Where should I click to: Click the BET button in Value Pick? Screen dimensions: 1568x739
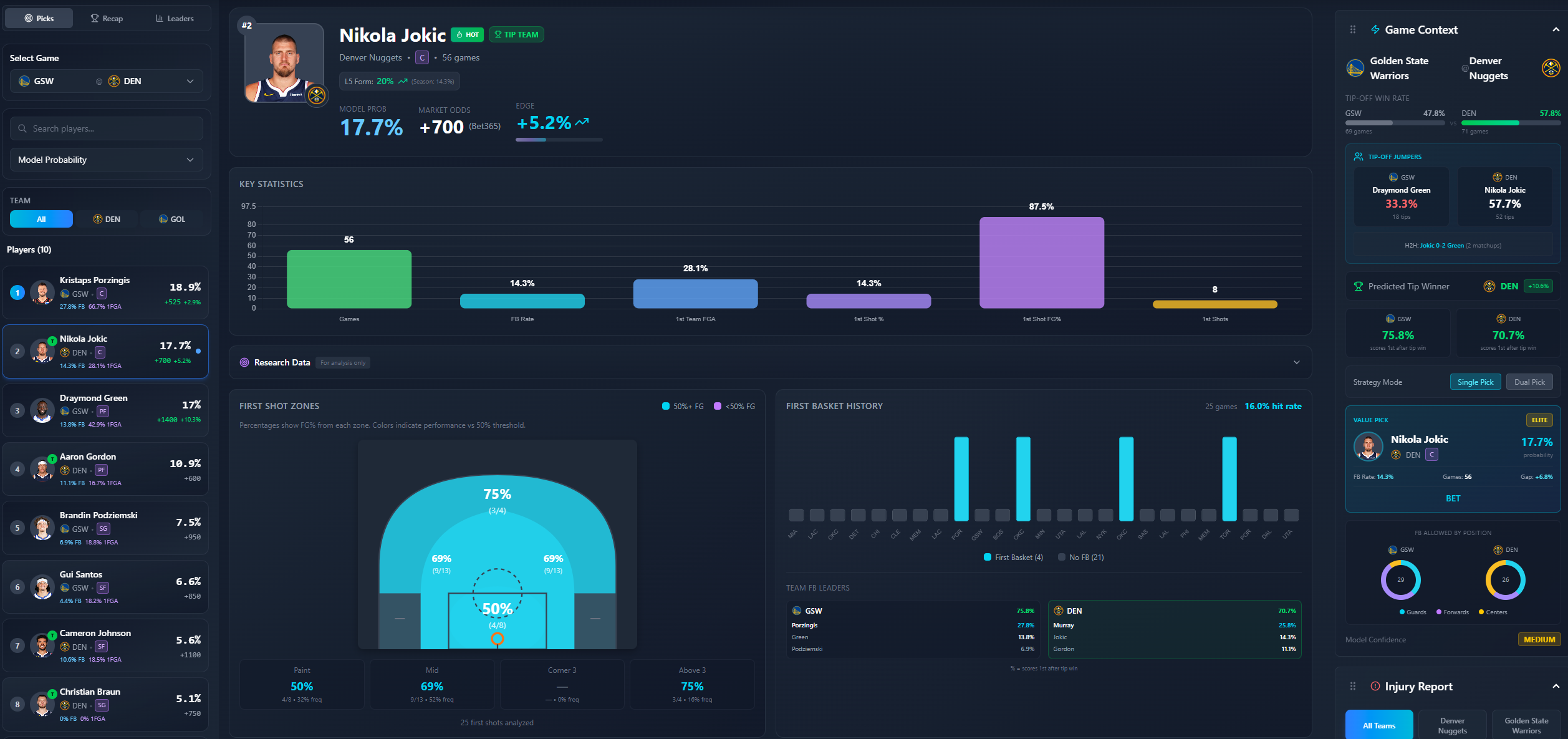point(1453,498)
